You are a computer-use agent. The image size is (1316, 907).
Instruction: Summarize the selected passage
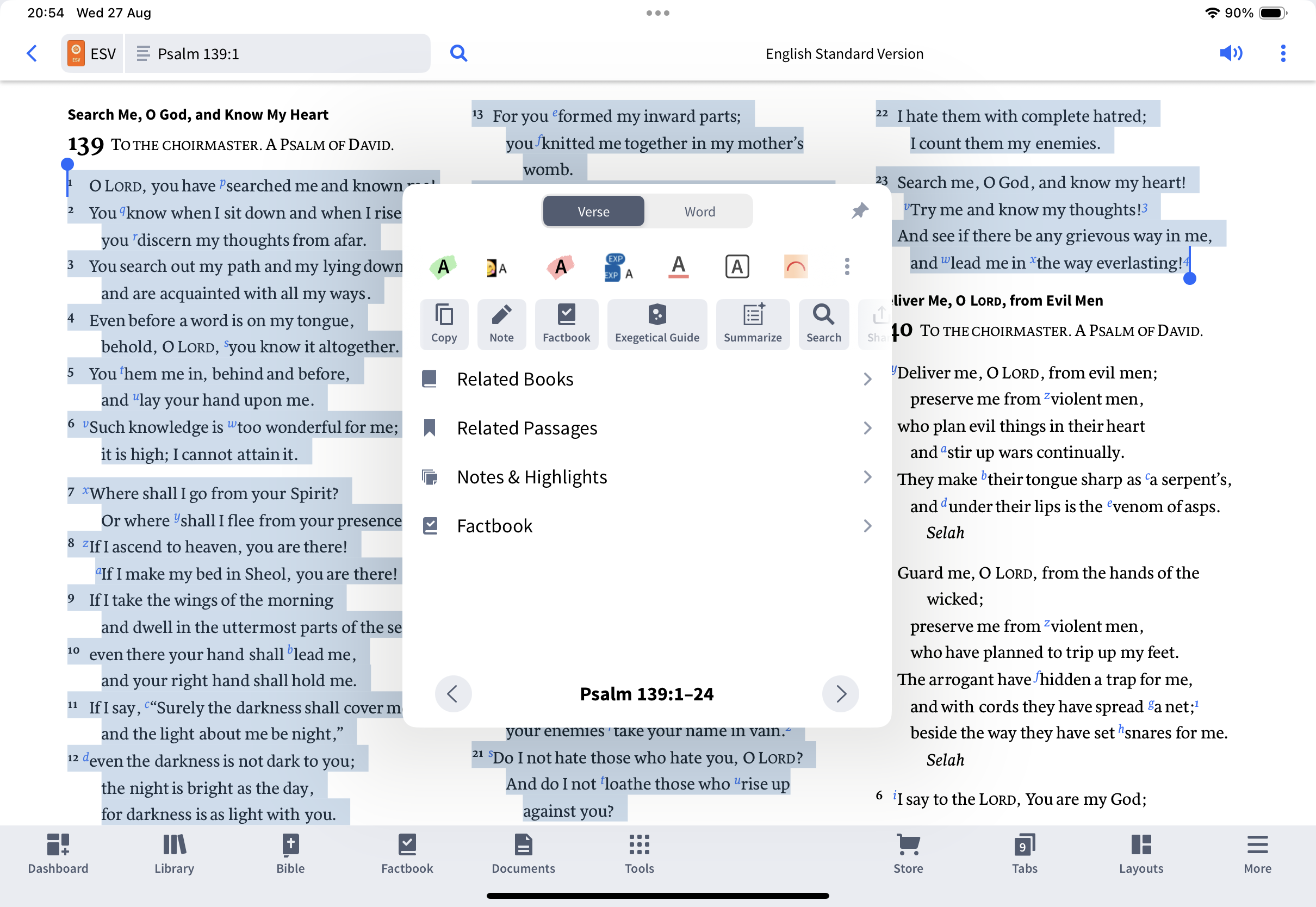click(752, 324)
